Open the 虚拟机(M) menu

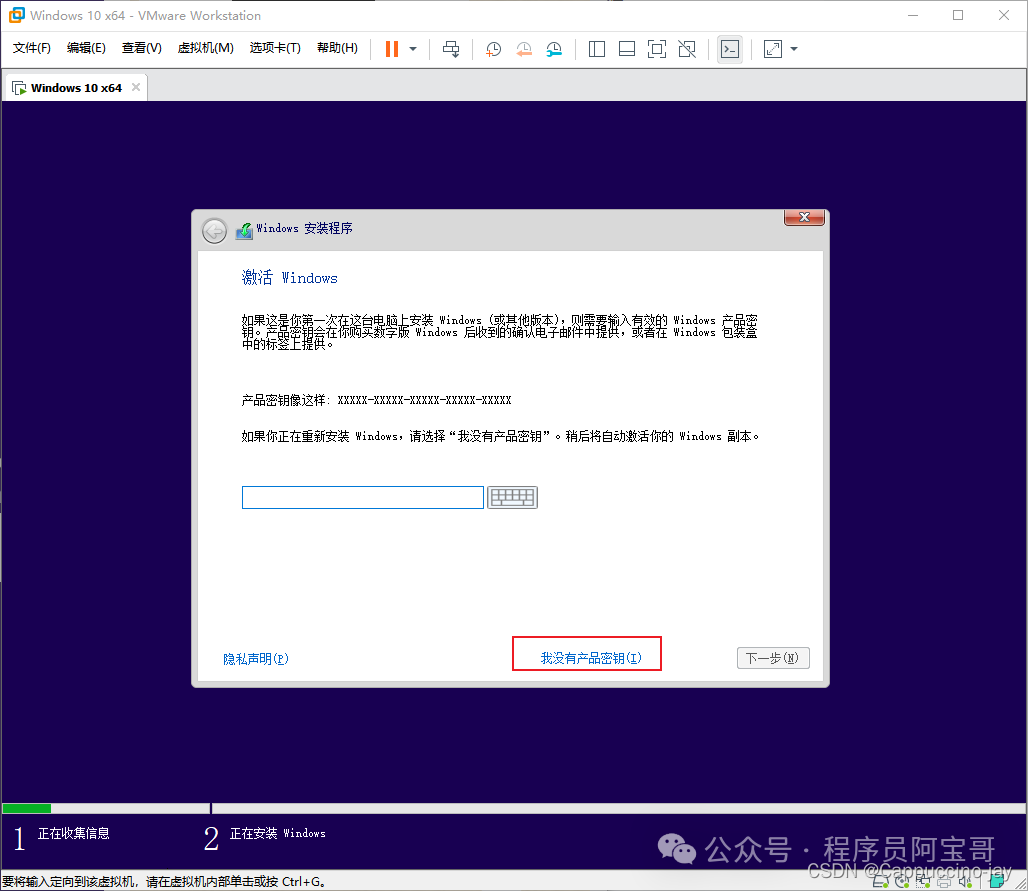tap(205, 48)
